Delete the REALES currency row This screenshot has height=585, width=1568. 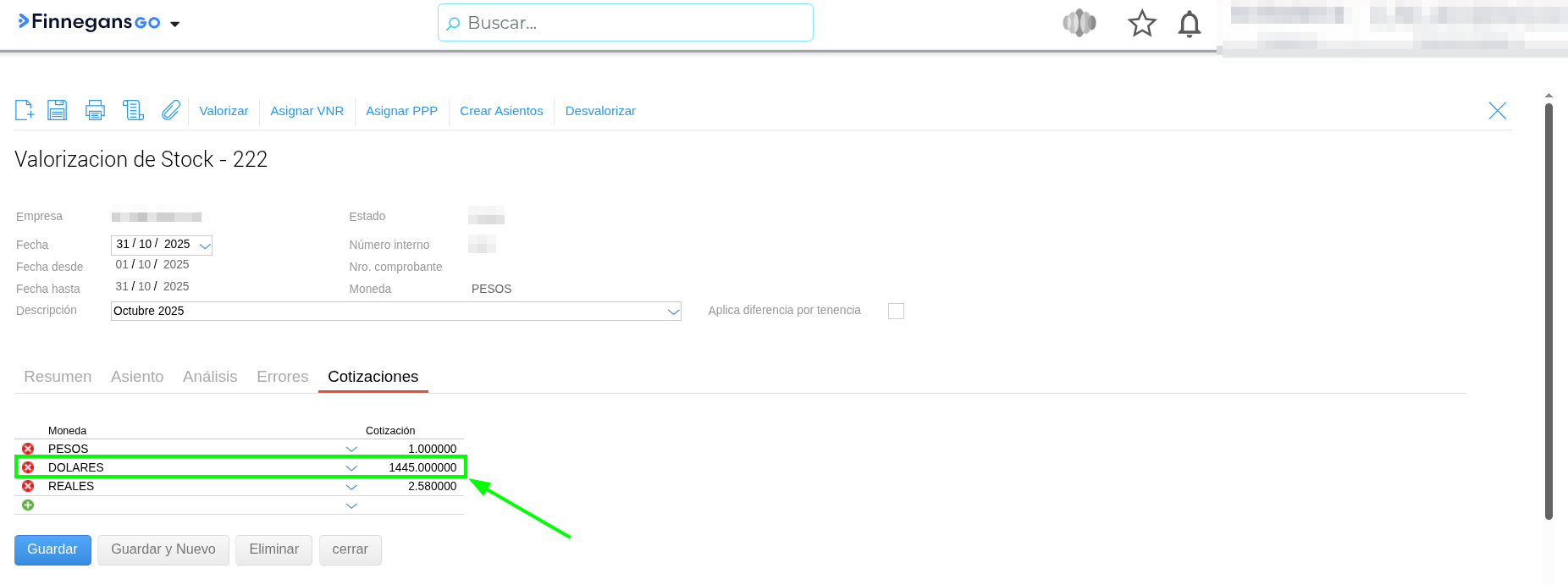click(28, 486)
